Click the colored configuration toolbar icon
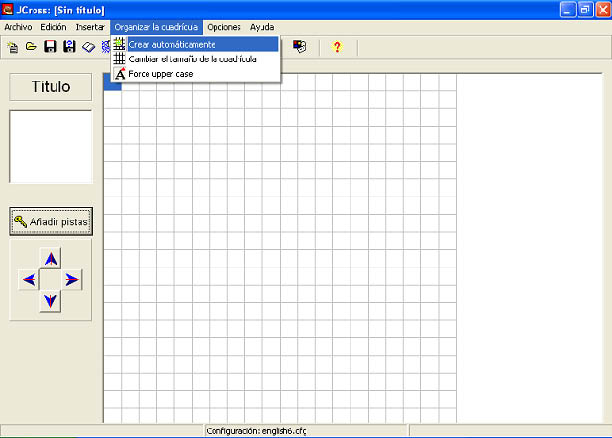612x438 pixels. coord(300,47)
